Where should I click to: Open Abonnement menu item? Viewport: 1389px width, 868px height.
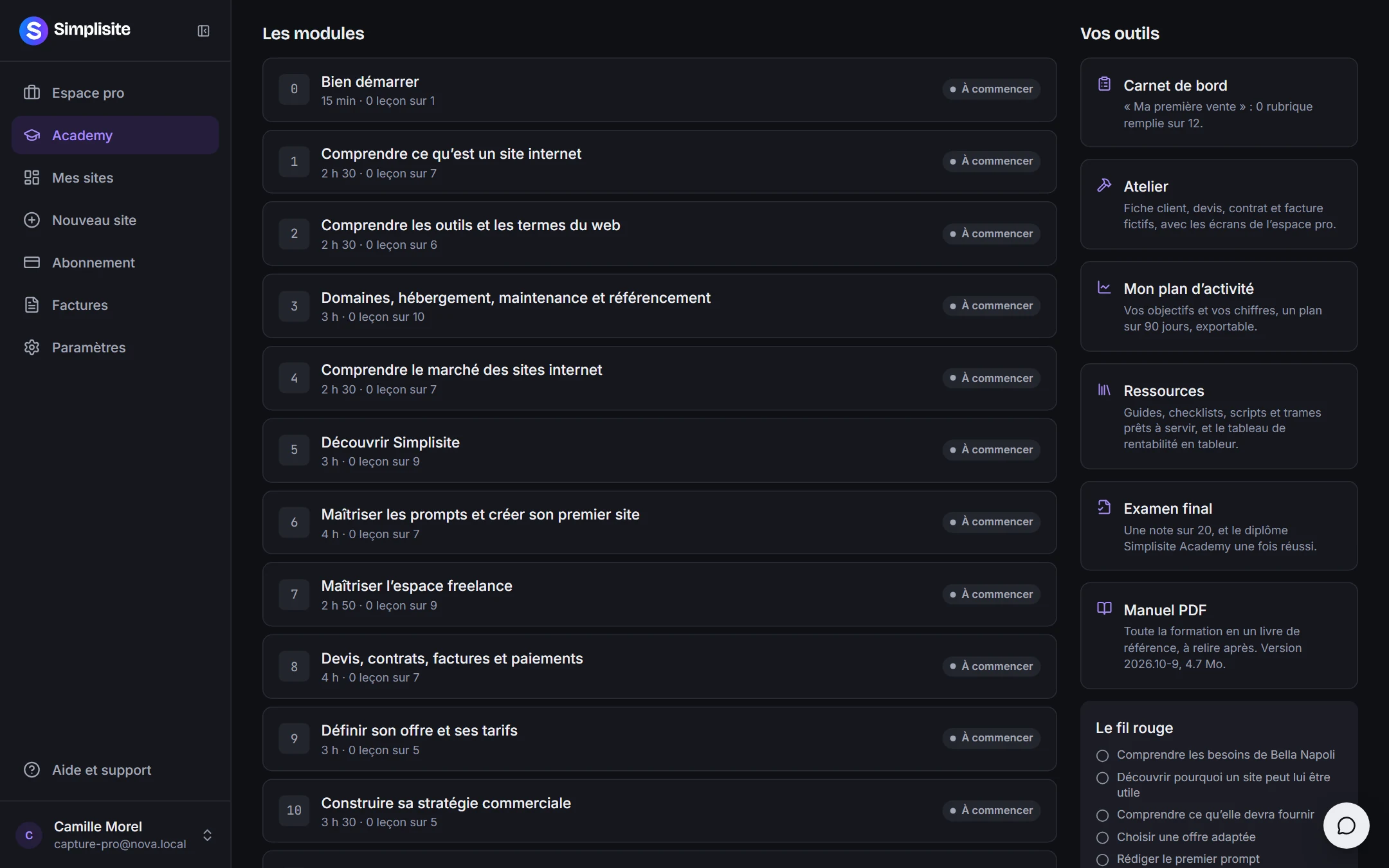coord(115,262)
